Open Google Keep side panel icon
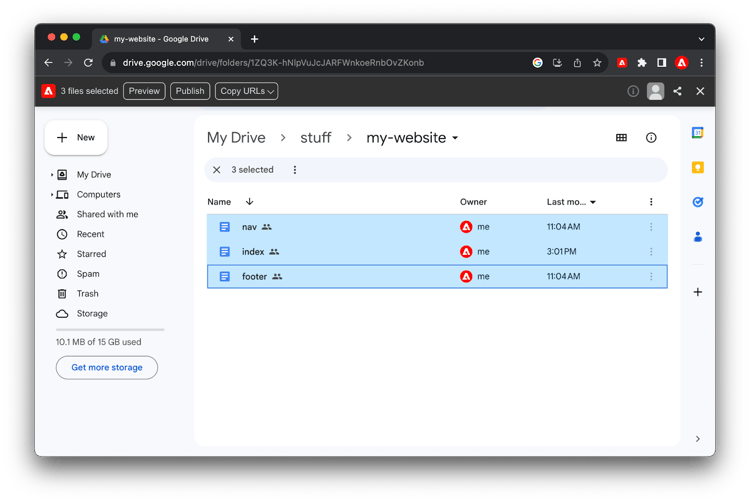The image size is (750, 502). [x=698, y=168]
